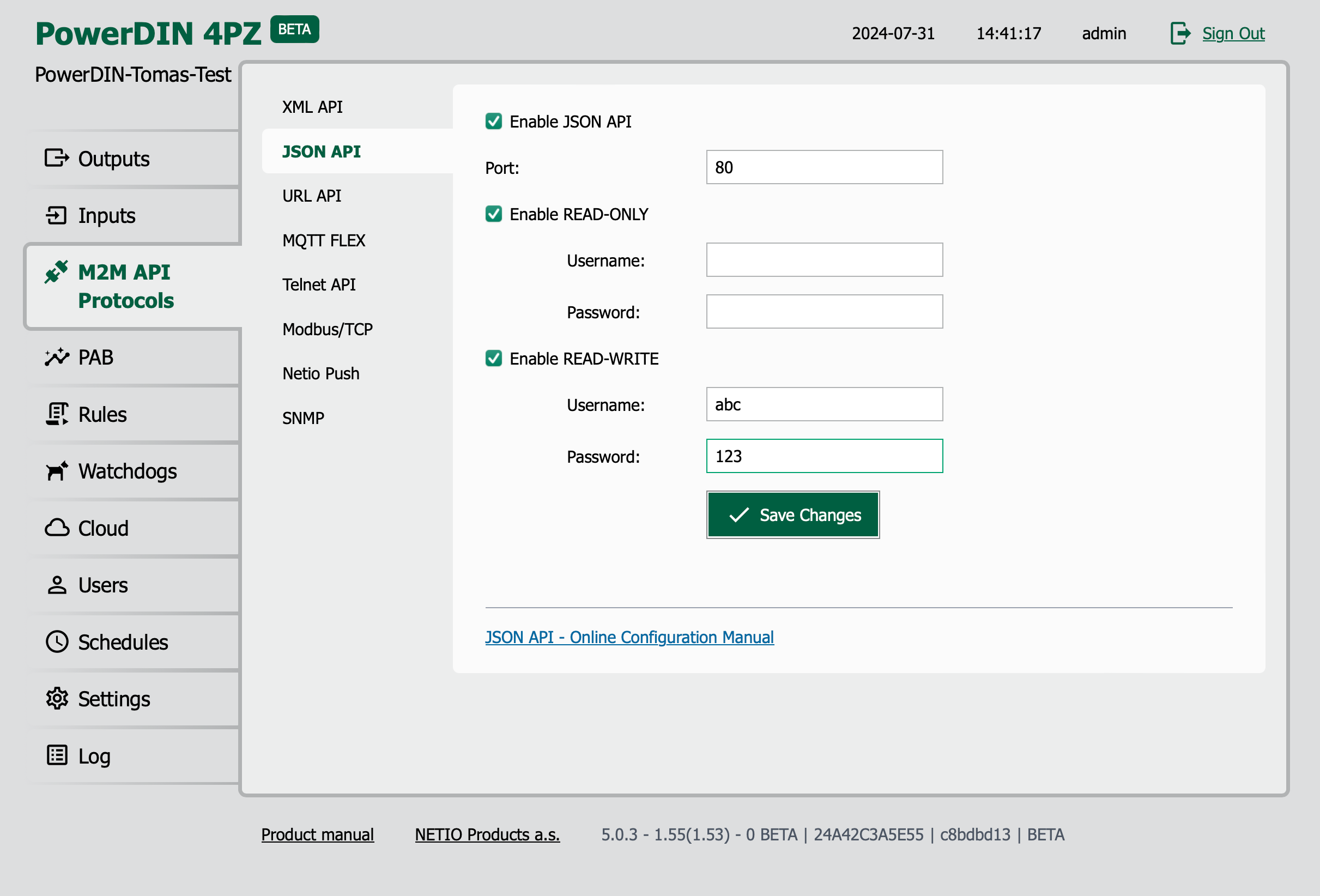Image resolution: width=1320 pixels, height=896 pixels.
Task: Click the Sign Out link
Action: point(1233,34)
